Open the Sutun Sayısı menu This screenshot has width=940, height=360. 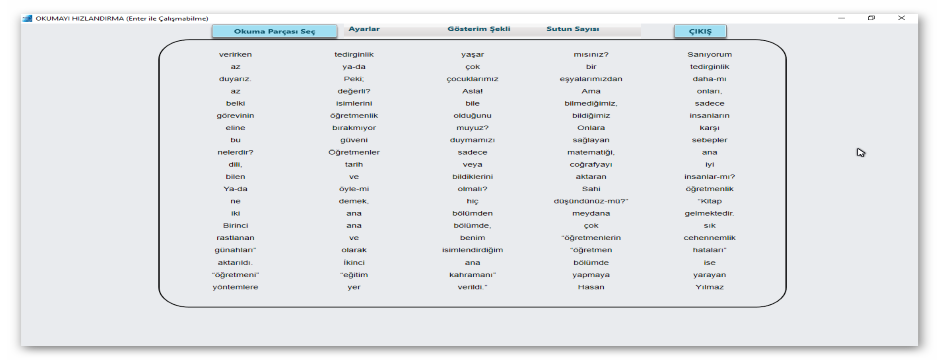(x=573, y=29)
